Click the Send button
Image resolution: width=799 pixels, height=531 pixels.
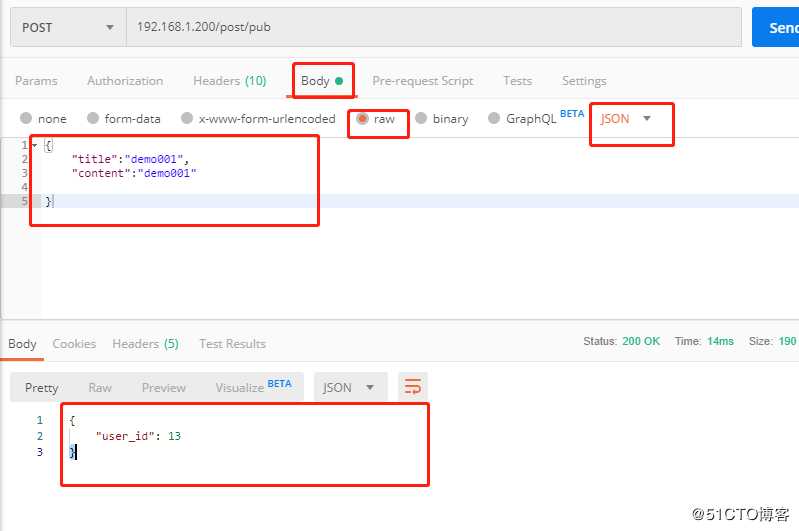point(776,28)
